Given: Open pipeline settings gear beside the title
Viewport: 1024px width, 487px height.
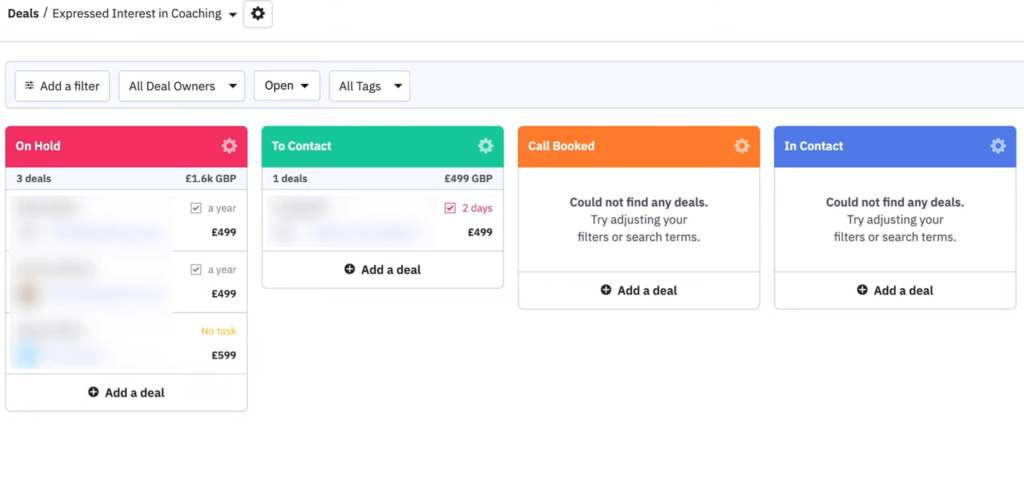Looking at the screenshot, I should [x=258, y=14].
